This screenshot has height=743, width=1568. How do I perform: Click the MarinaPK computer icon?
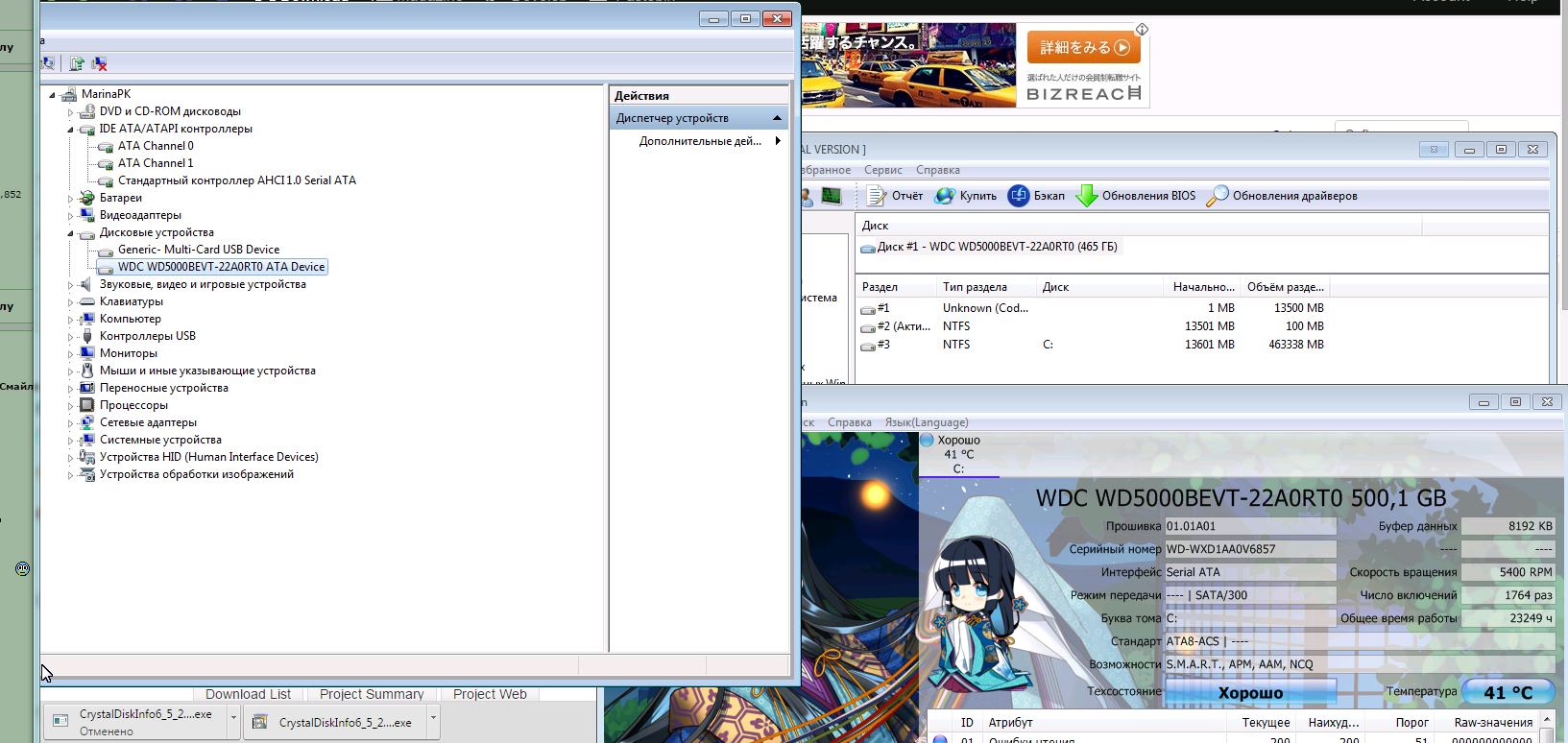click(69, 94)
